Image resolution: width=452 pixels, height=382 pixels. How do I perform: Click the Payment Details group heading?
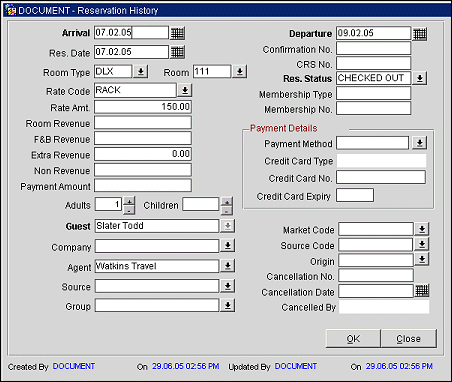coord(284,128)
